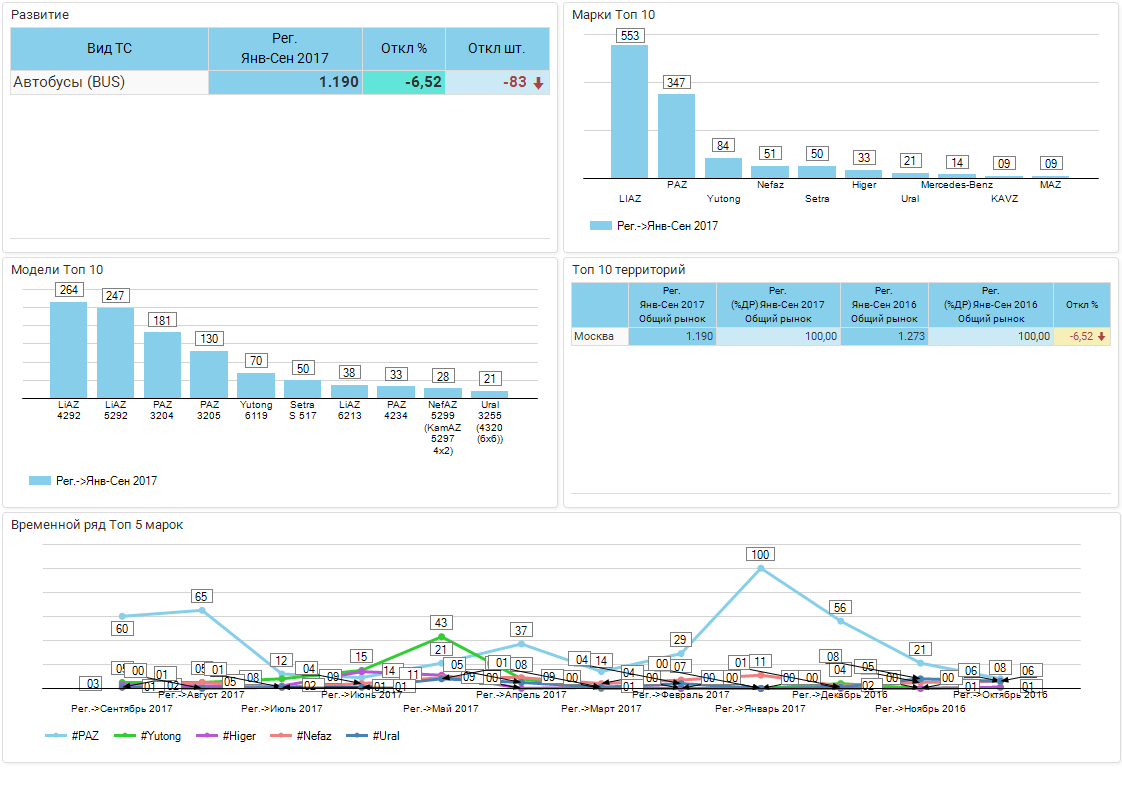The height and width of the screenshot is (793, 1122).
Task: Select the Автобусы (BUS) row
Action: 109,82
